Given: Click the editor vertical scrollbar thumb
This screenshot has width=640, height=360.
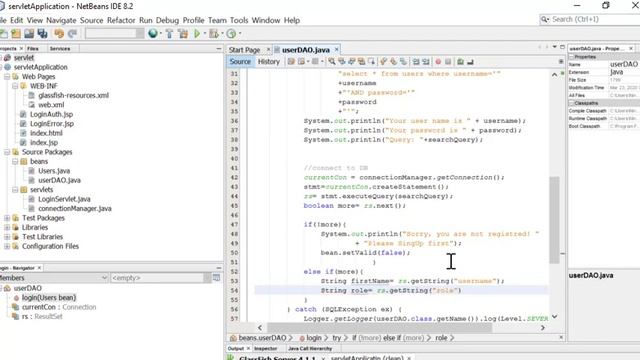Looking at the screenshot, I should pyautogui.click(x=554, y=220).
